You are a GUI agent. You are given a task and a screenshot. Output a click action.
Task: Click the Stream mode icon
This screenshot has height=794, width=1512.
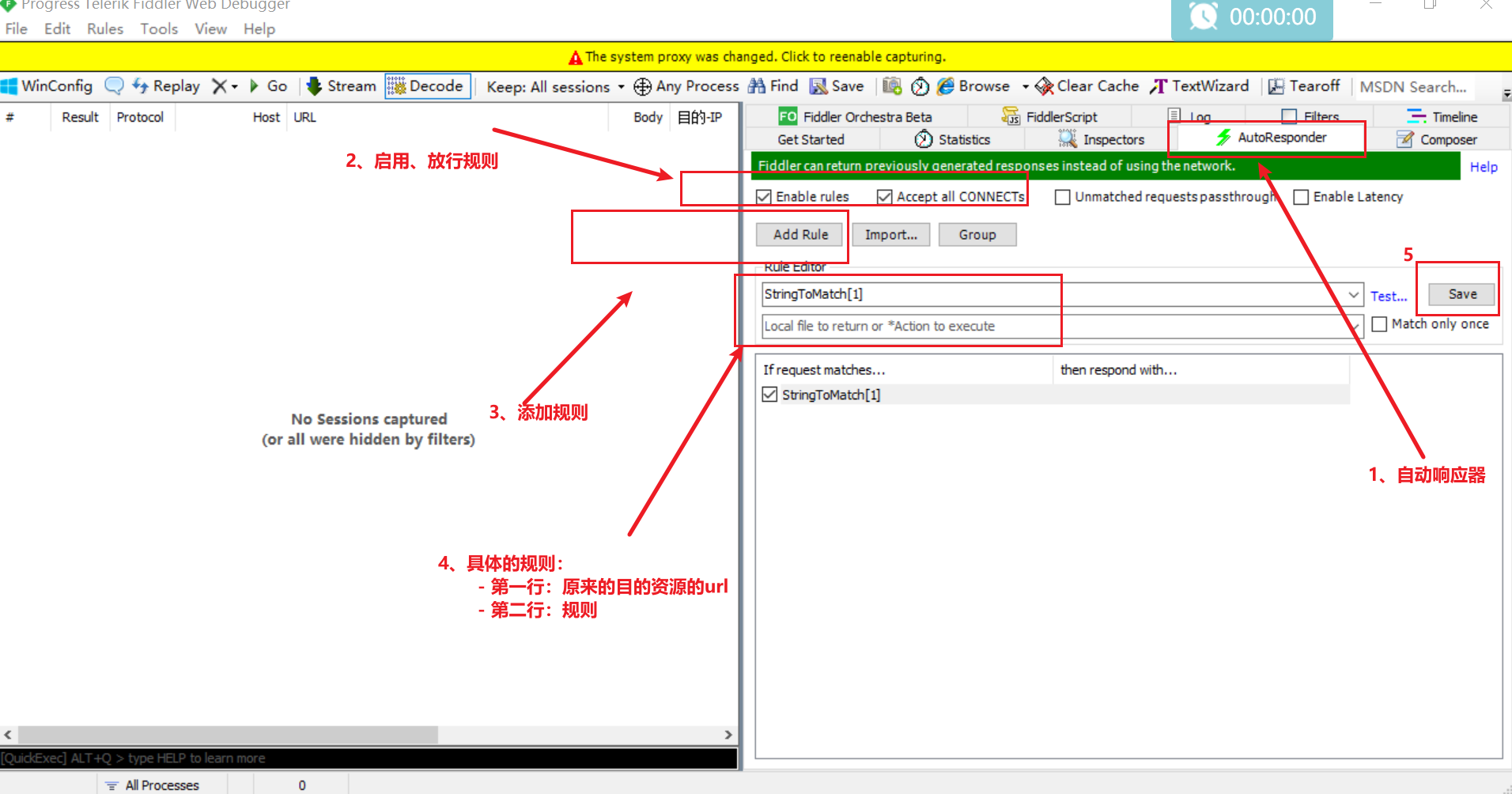point(314,86)
